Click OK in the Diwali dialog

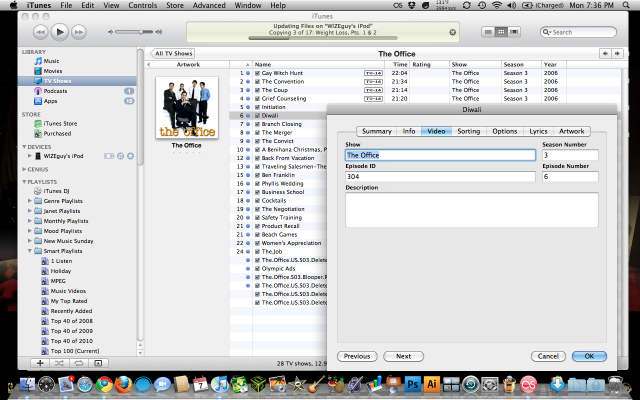[x=589, y=356]
